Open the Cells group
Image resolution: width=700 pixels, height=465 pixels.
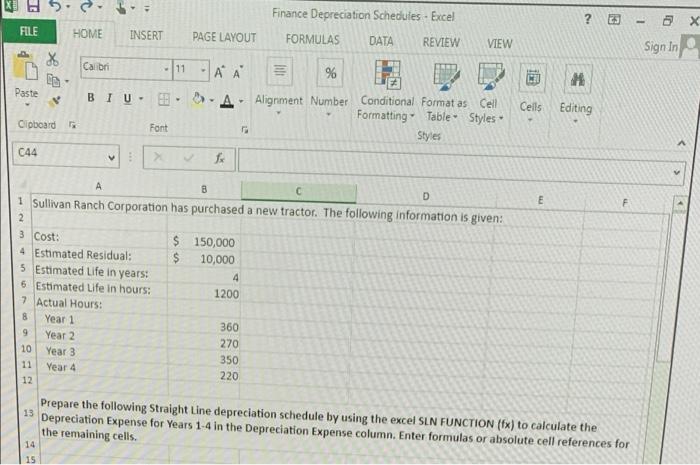click(531, 93)
